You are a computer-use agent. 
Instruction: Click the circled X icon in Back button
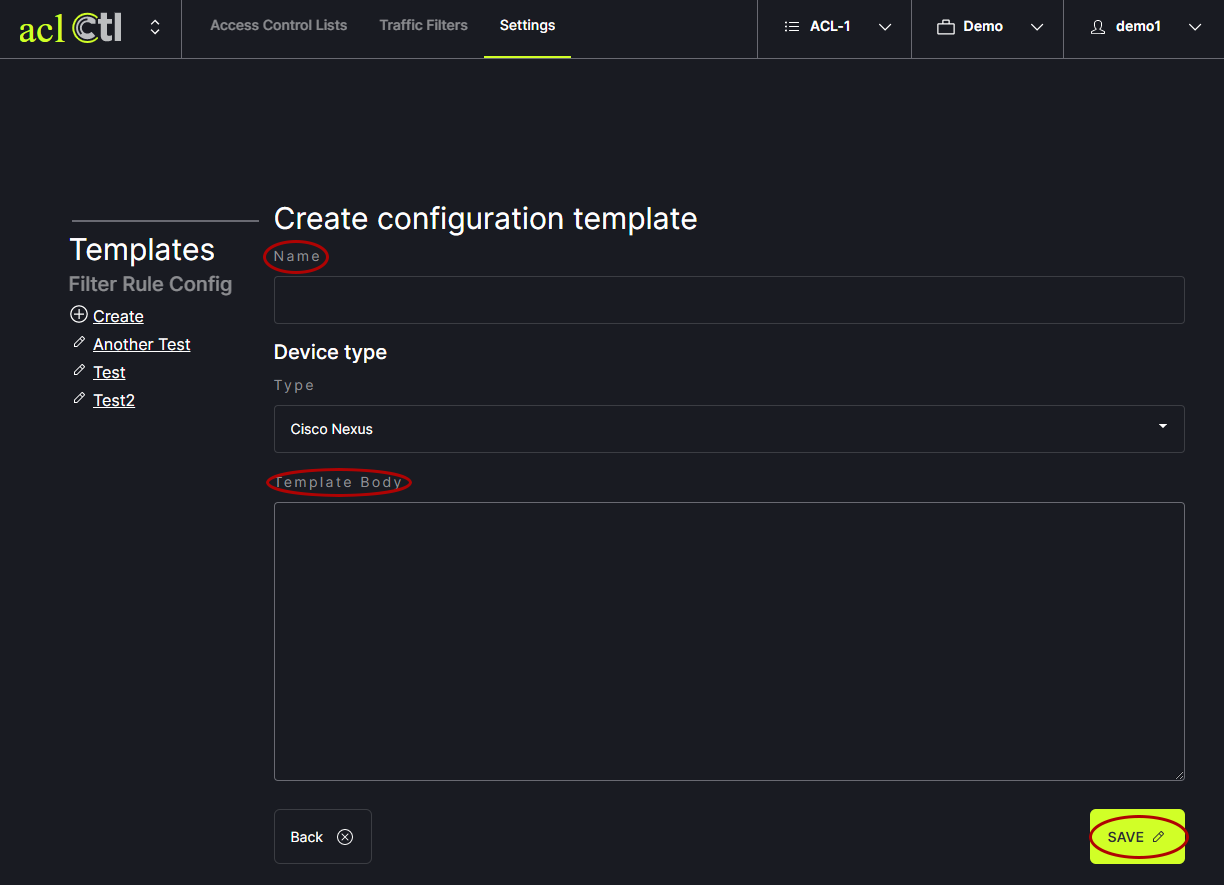tap(345, 837)
